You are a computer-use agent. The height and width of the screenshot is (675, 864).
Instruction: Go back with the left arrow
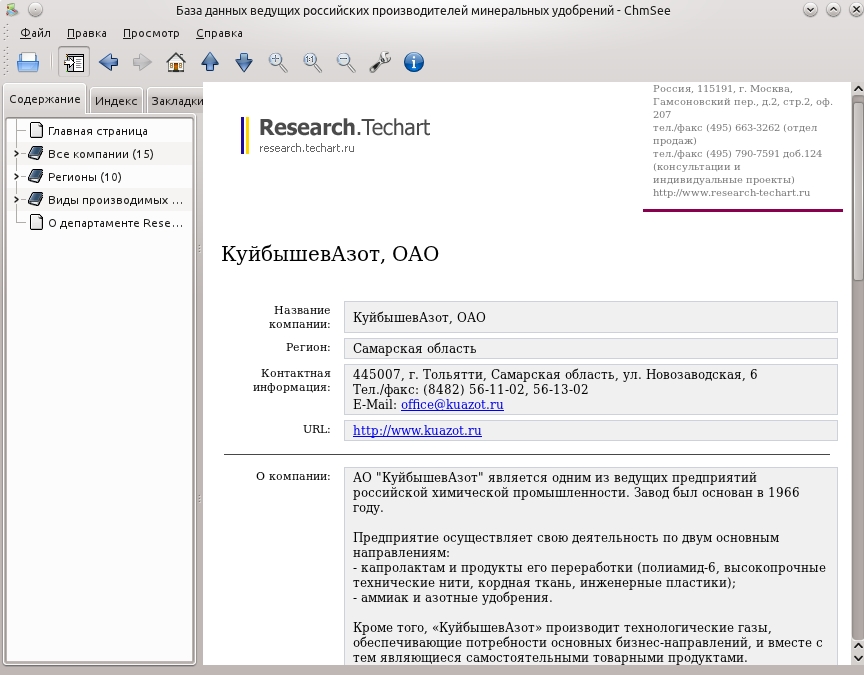[109, 62]
